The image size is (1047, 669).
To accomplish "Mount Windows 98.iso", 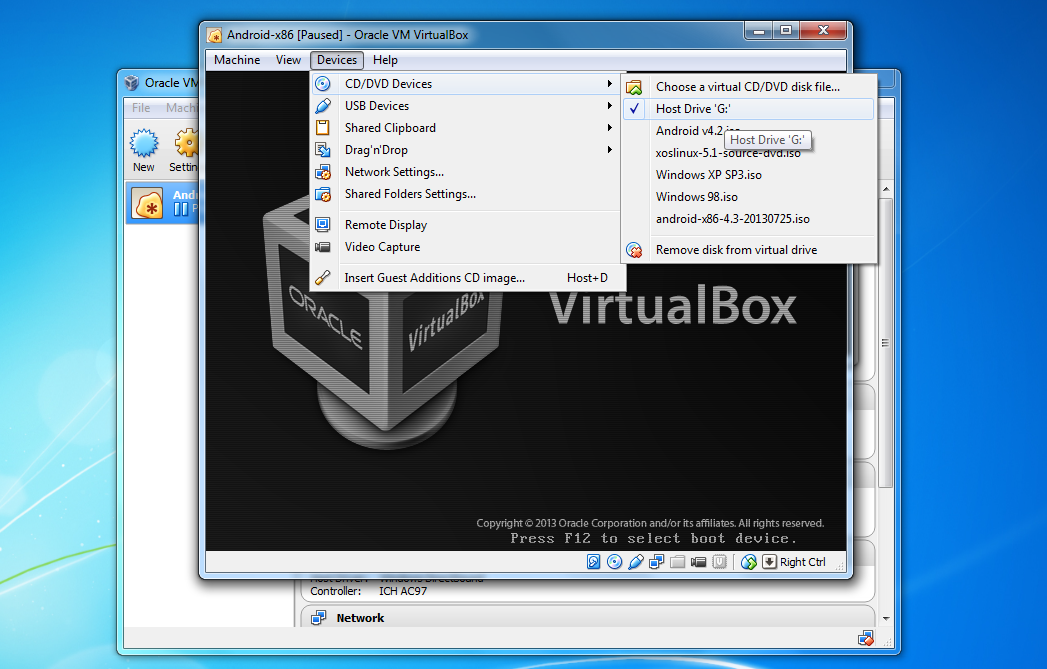I will pos(749,197).
